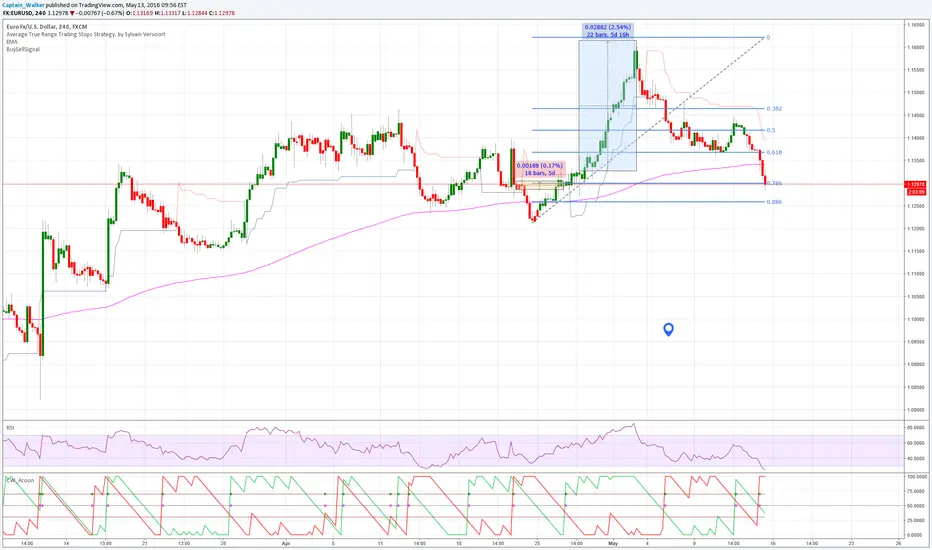Click the Apr date label on time axis
Viewport: 932px width, 550px height.
point(285,543)
